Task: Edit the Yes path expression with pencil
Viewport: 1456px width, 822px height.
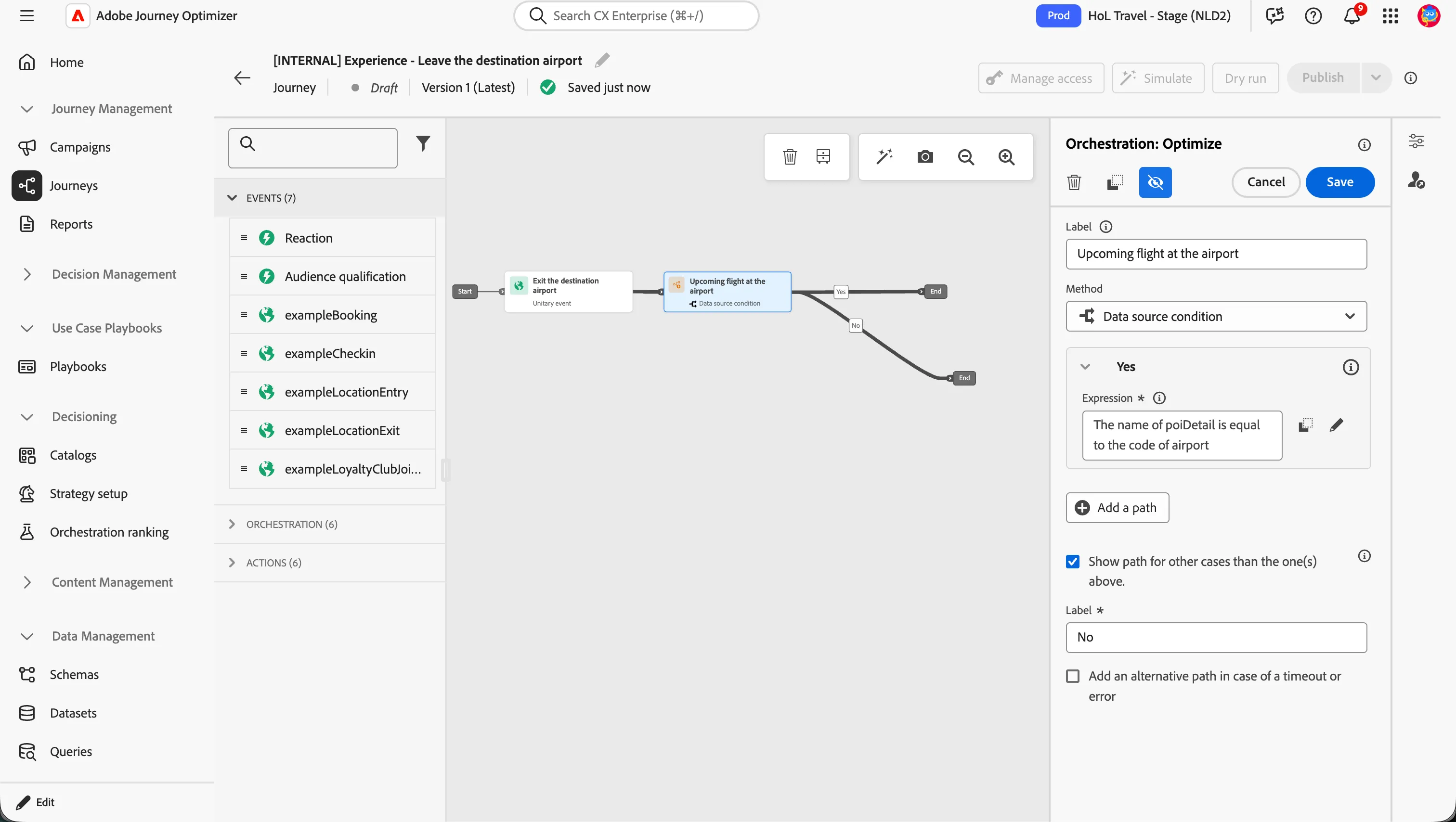Action: tap(1336, 425)
